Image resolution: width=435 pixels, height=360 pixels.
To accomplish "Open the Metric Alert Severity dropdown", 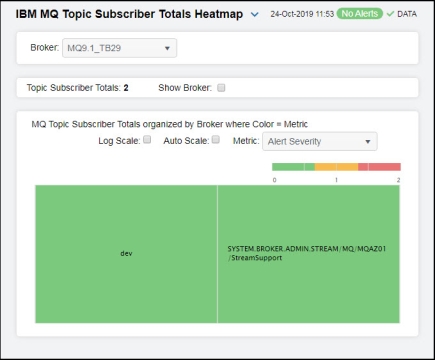I will (320, 141).
